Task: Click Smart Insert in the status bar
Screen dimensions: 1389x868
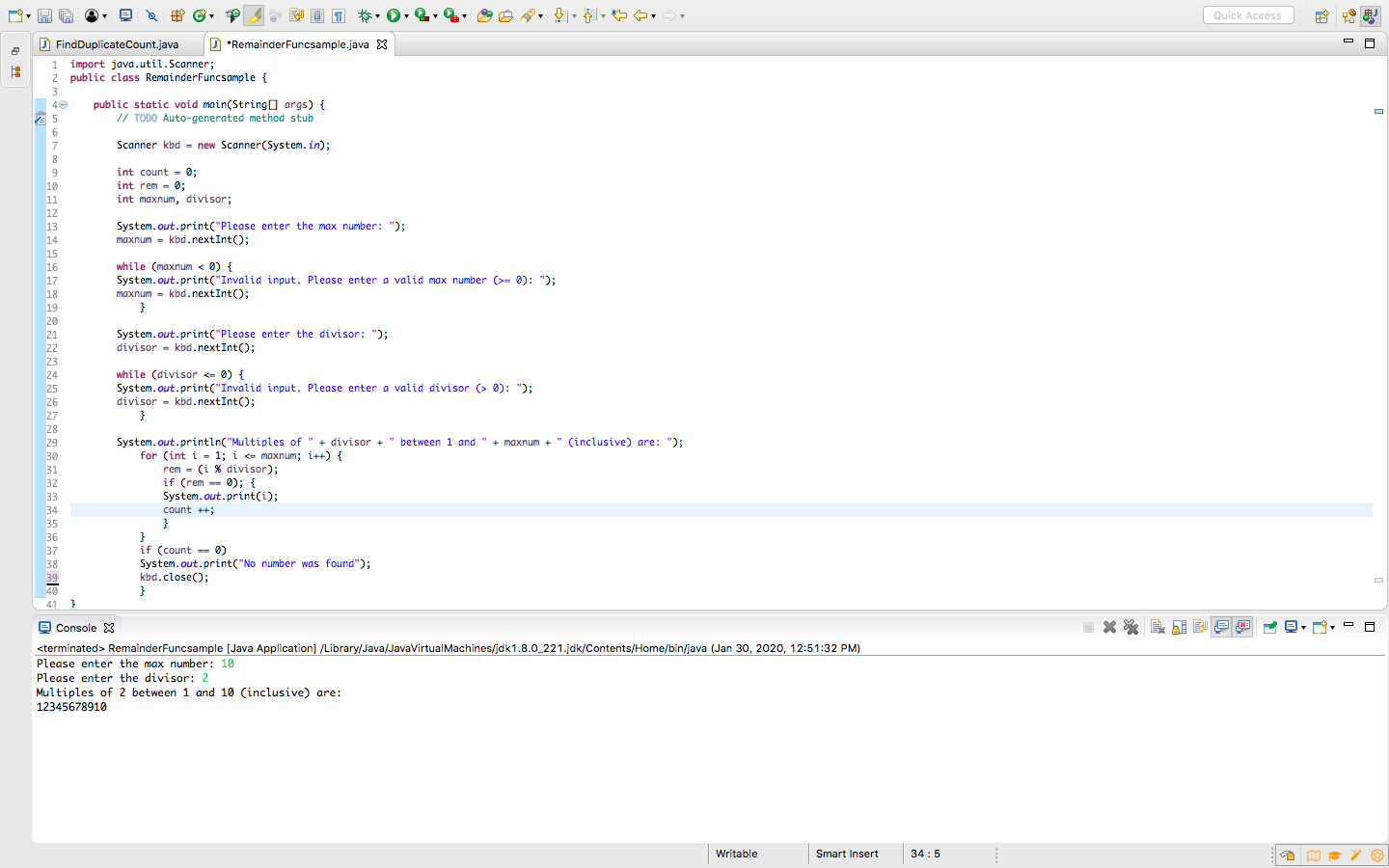Action: coord(846,854)
